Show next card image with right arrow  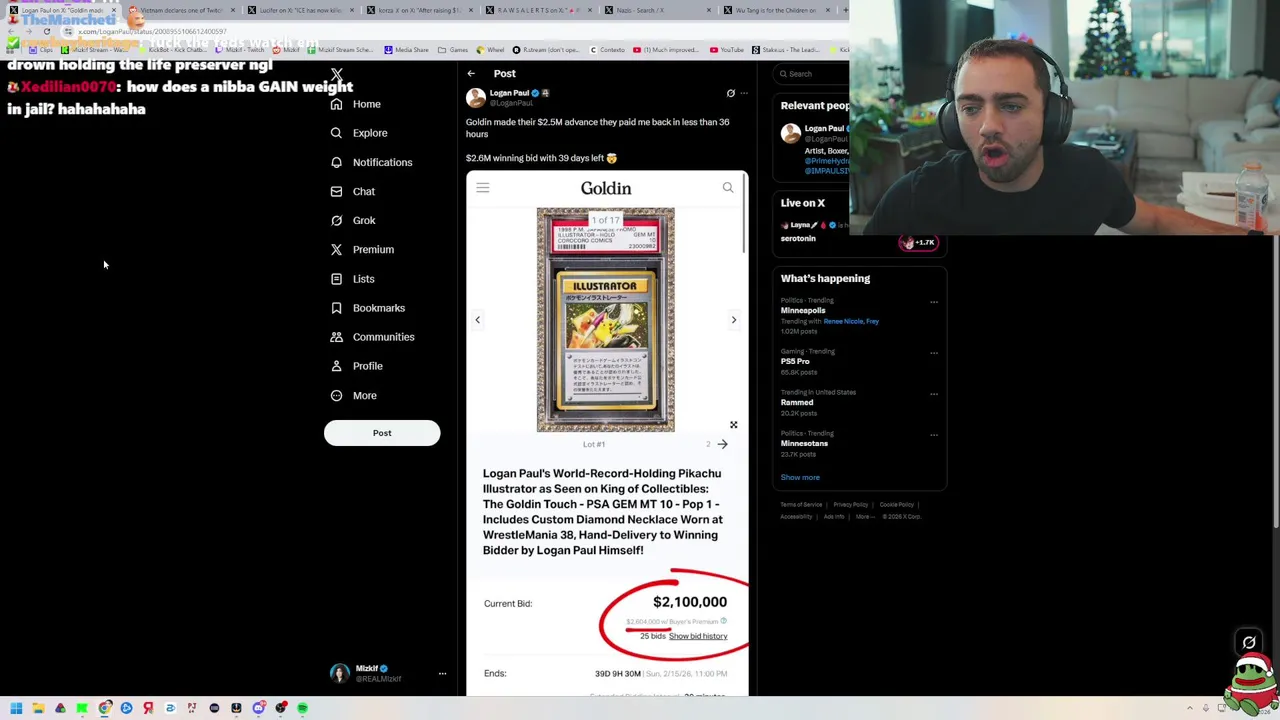click(733, 320)
